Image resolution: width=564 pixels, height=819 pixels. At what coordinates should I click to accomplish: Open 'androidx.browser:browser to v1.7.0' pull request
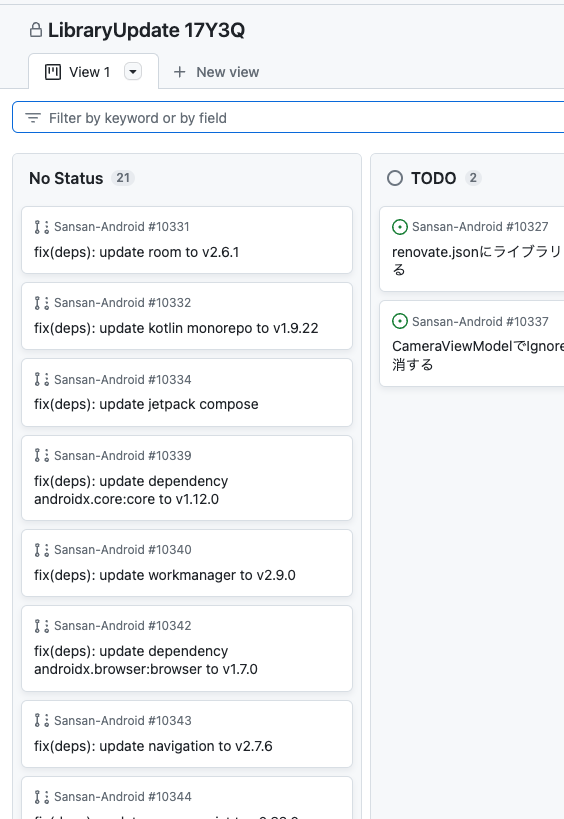[x=146, y=660]
